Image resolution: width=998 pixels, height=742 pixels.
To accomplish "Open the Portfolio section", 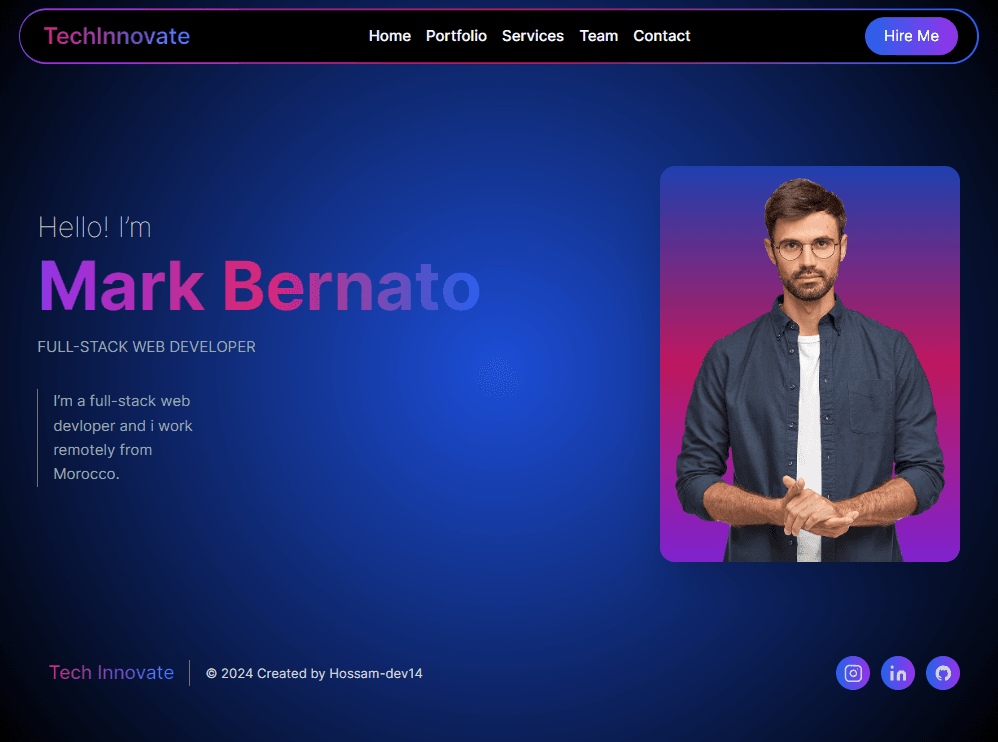I will (456, 36).
